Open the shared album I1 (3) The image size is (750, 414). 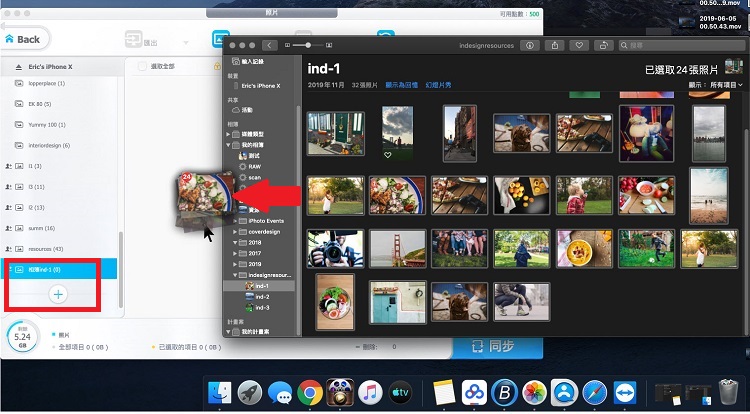(35, 166)
